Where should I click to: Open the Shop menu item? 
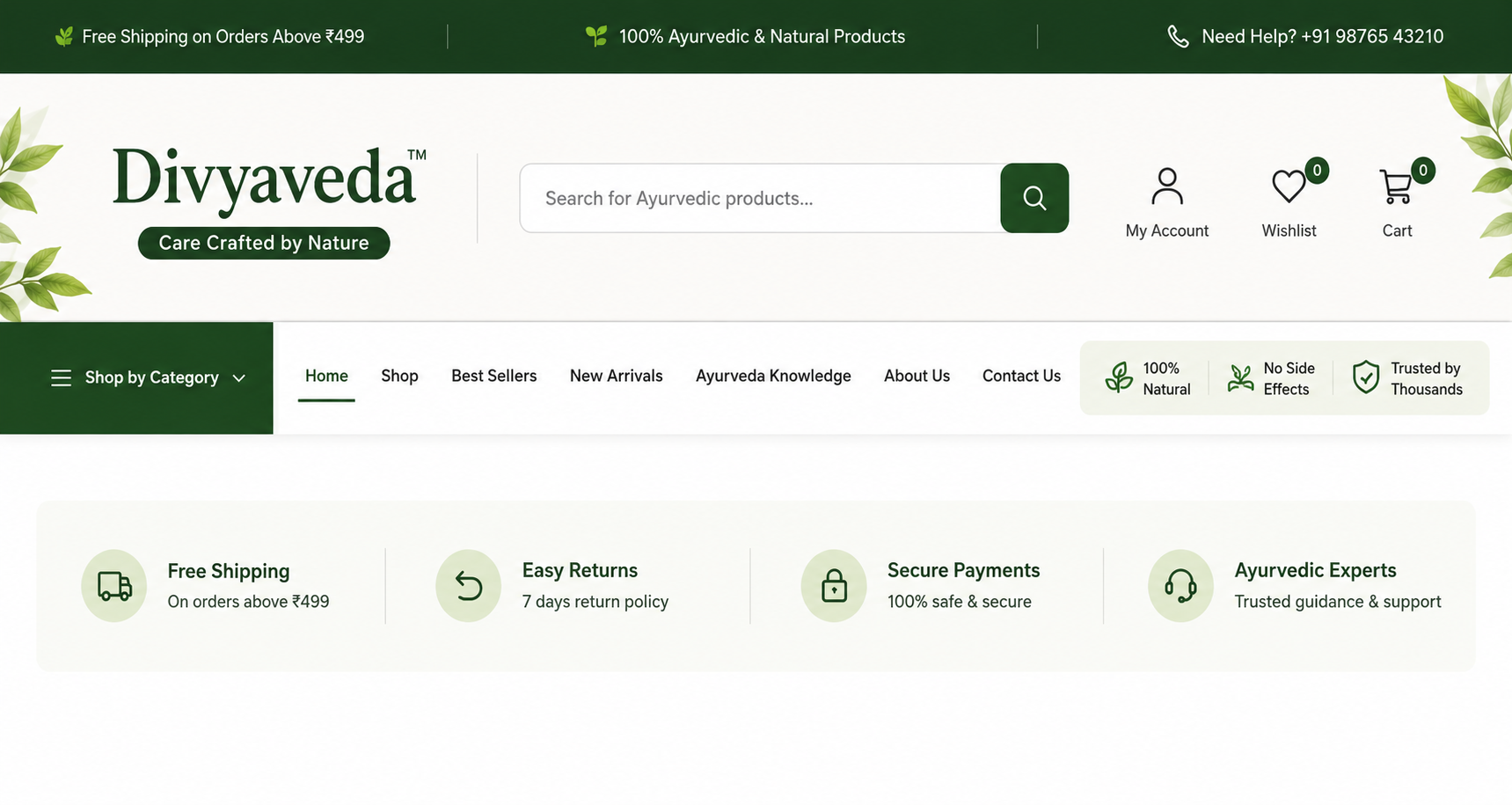399,376
